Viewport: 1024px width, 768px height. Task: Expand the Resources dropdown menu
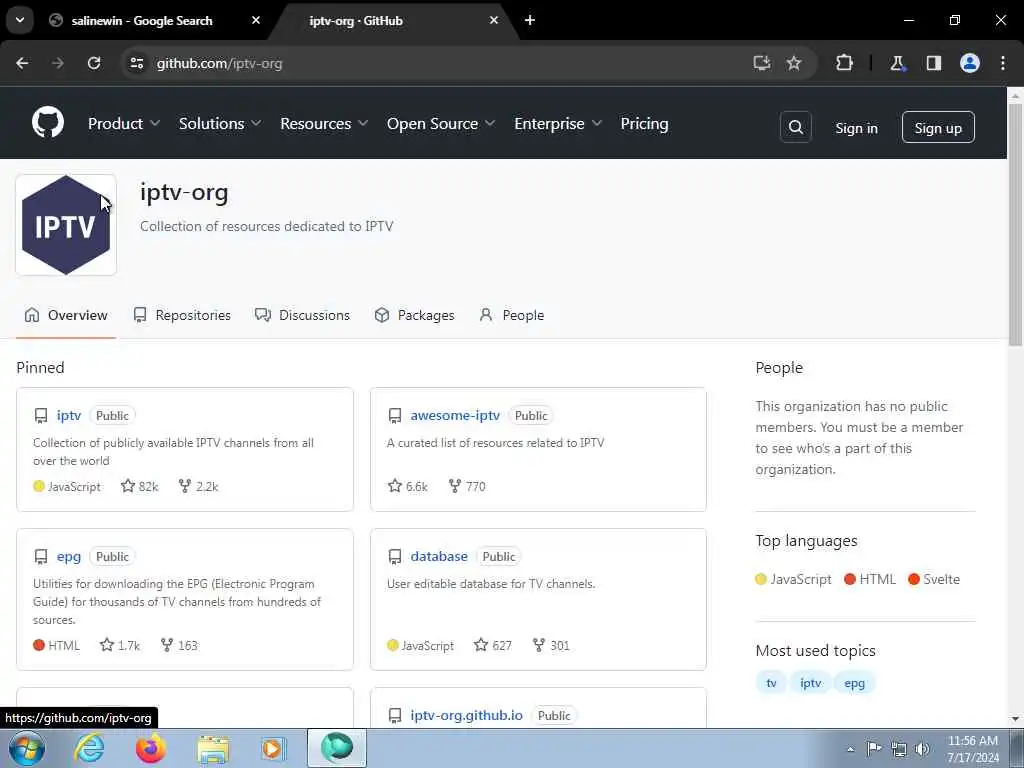click(324, 123)
